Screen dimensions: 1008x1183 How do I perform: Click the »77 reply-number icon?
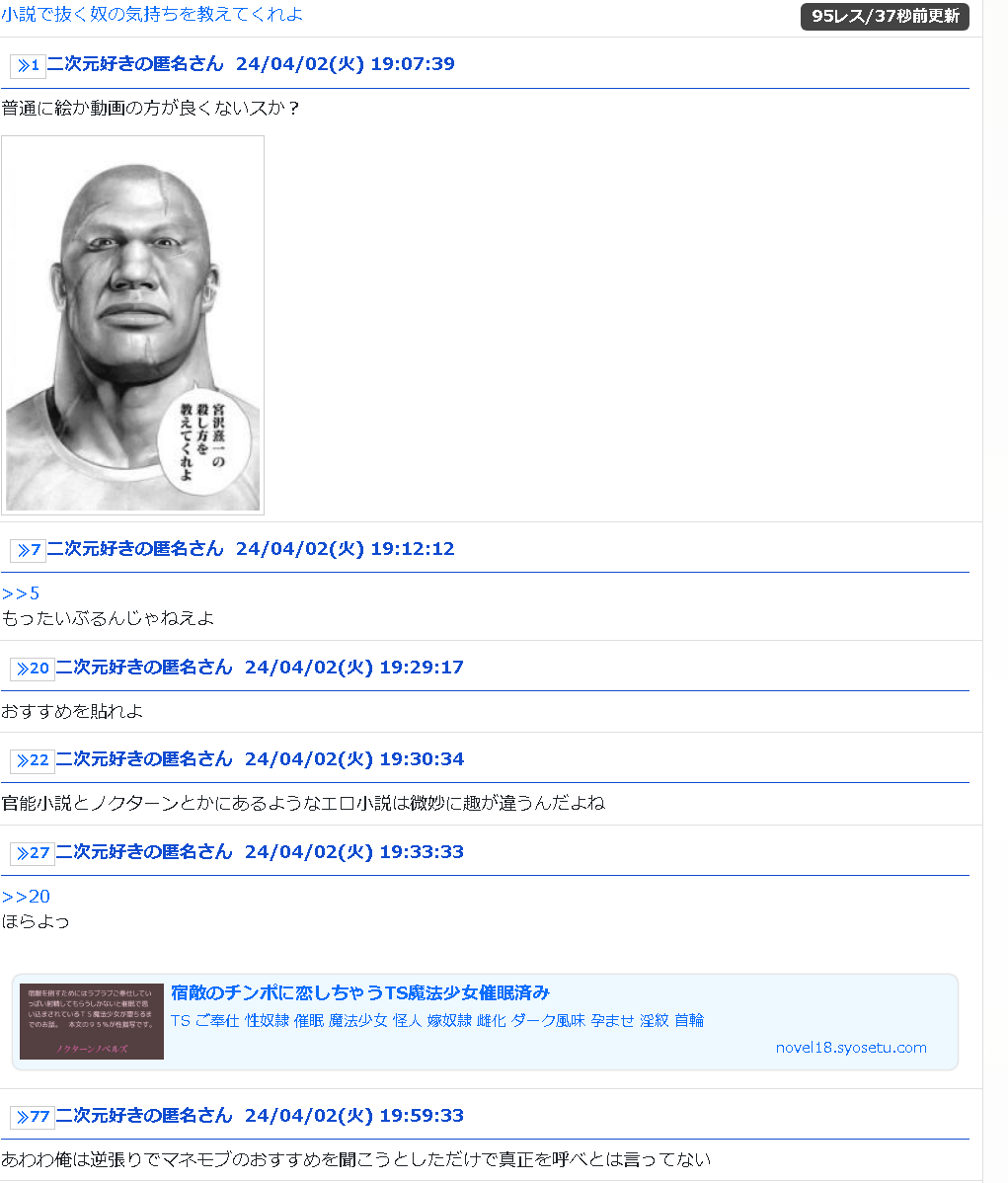[33, 1117]
